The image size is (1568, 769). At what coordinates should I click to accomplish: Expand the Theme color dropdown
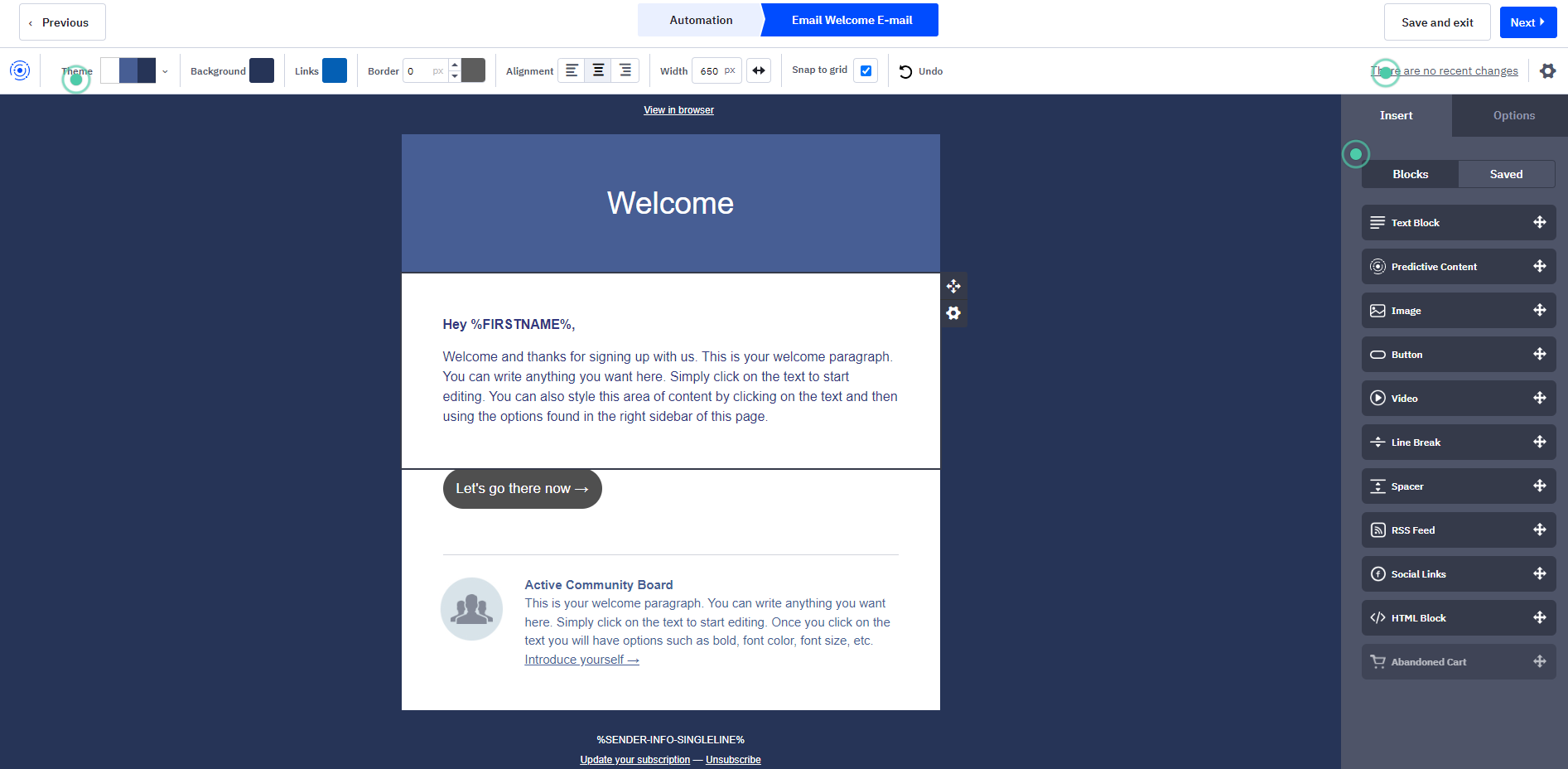point(165,71)
